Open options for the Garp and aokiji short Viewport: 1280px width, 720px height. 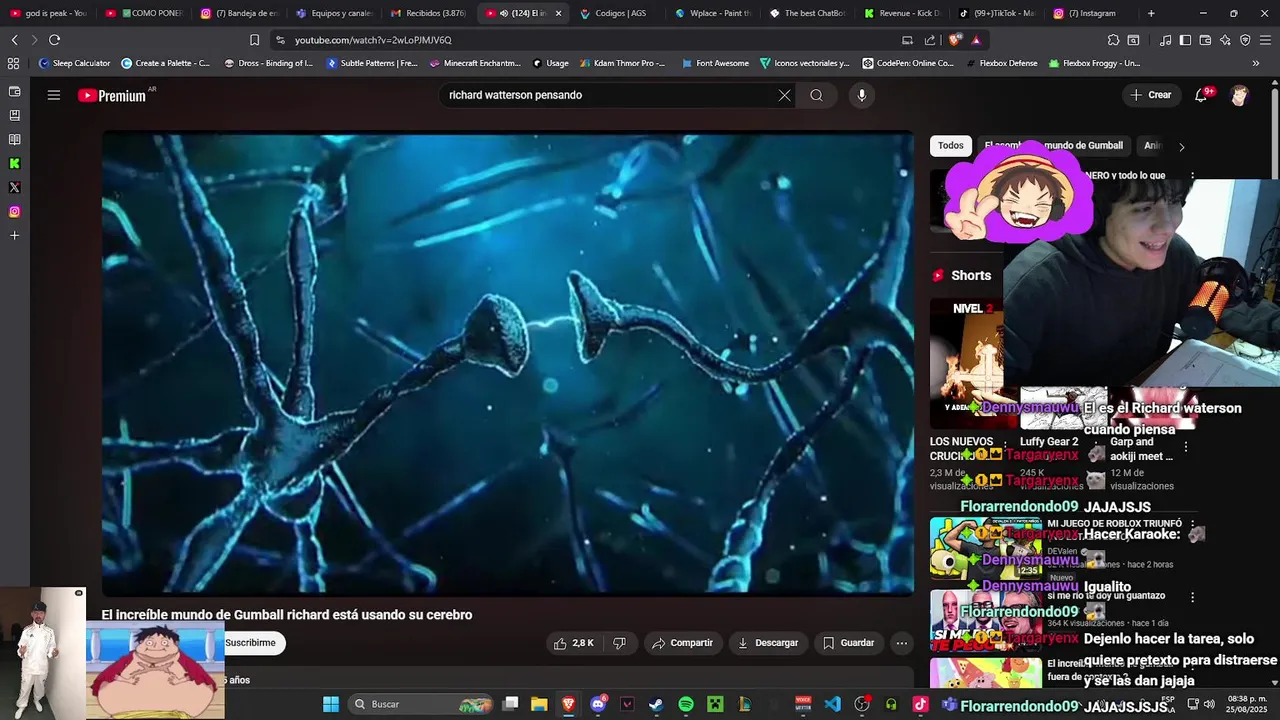(x=1186, y=447)
